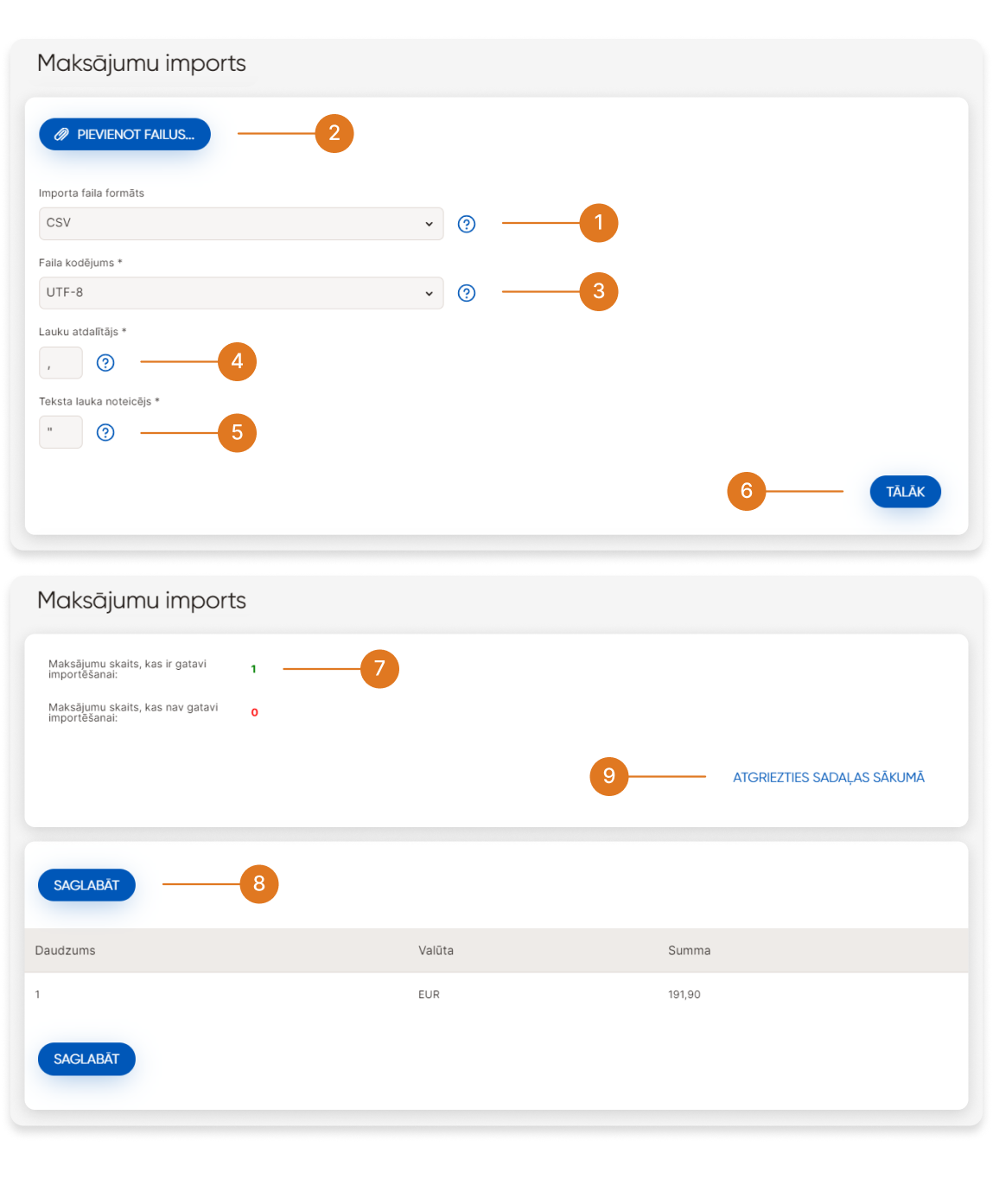Click into the Lauku atdalītājs input field
Image resolution: width=993 pixels, height=1204 pixels.
point(60,363)
